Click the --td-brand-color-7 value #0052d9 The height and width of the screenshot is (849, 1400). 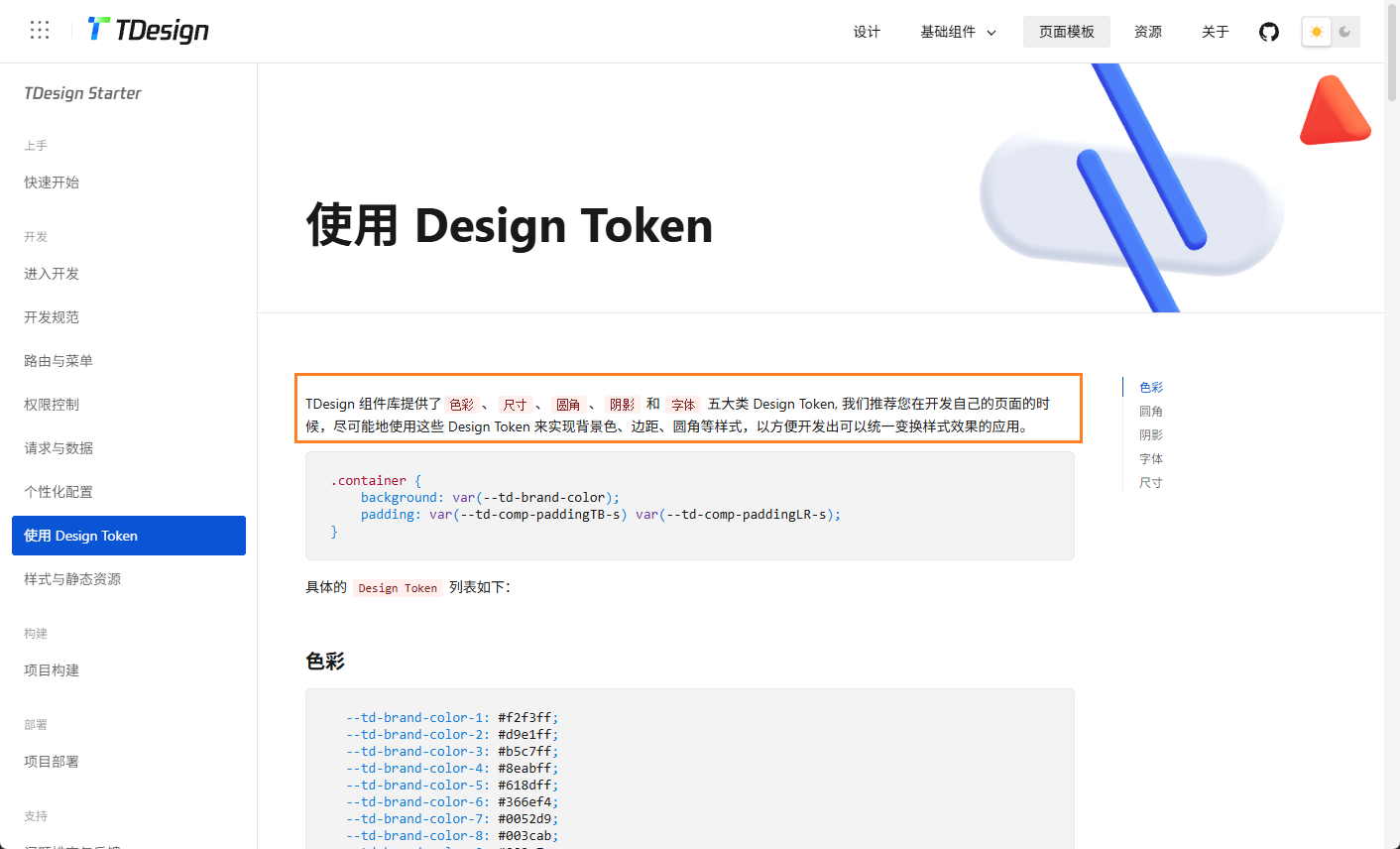coord(525,819)
